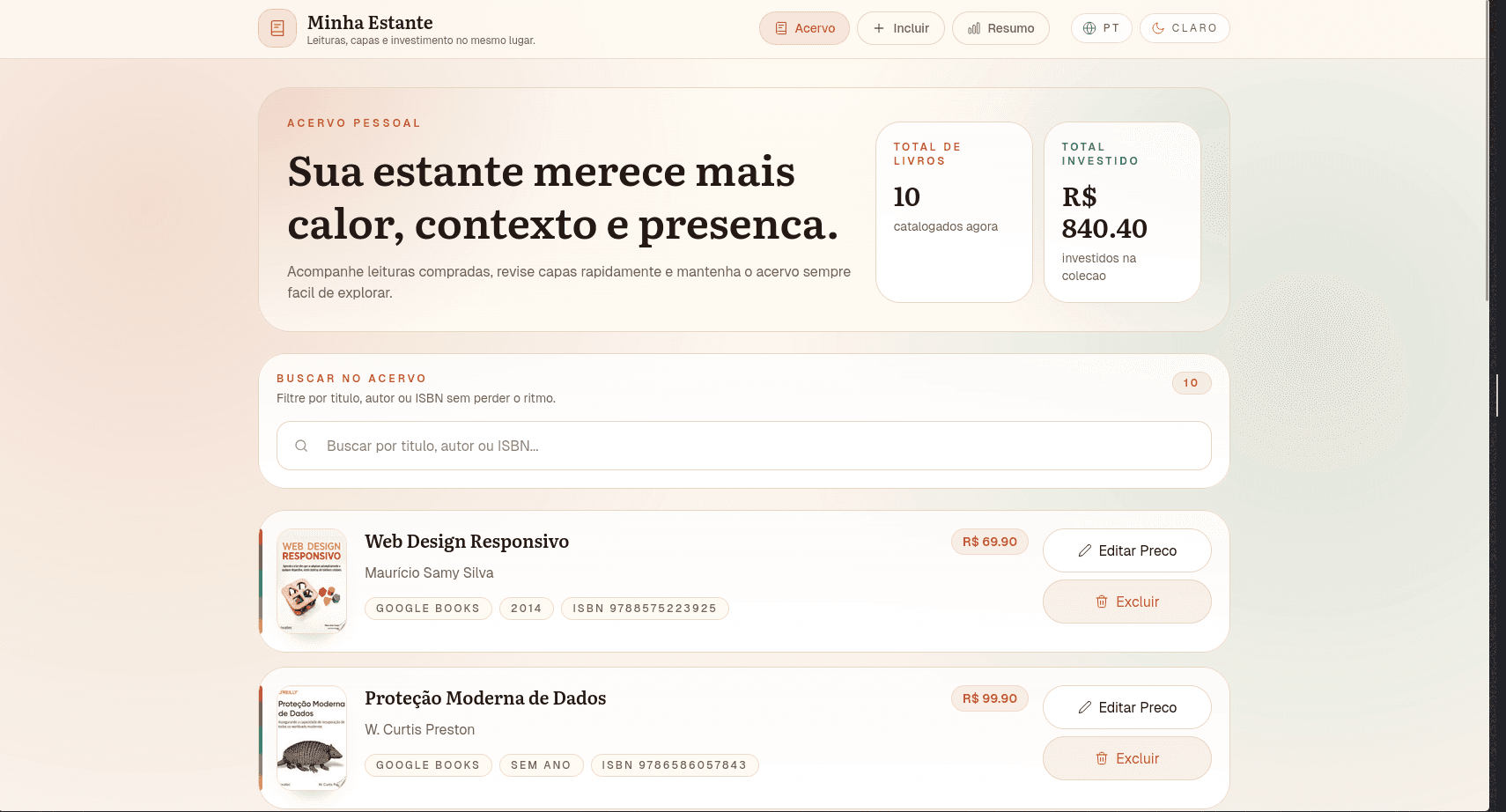This screenshot has height=812, width=1506.
Task: Click the GOOGLE BOOKS chip on Web Design Responsivo
Action: pos(428,608)
